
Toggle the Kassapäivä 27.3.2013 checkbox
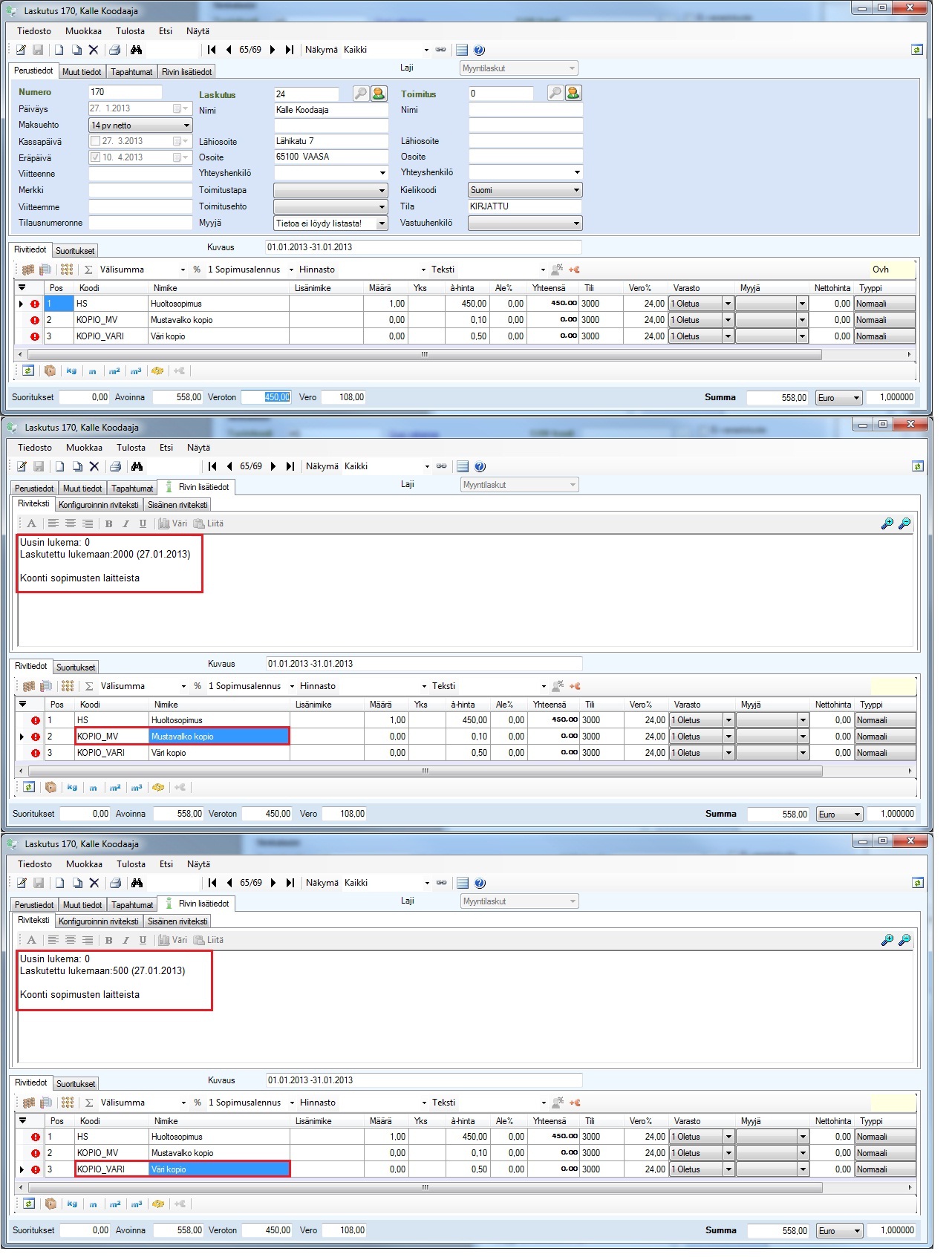coord(95,141)
